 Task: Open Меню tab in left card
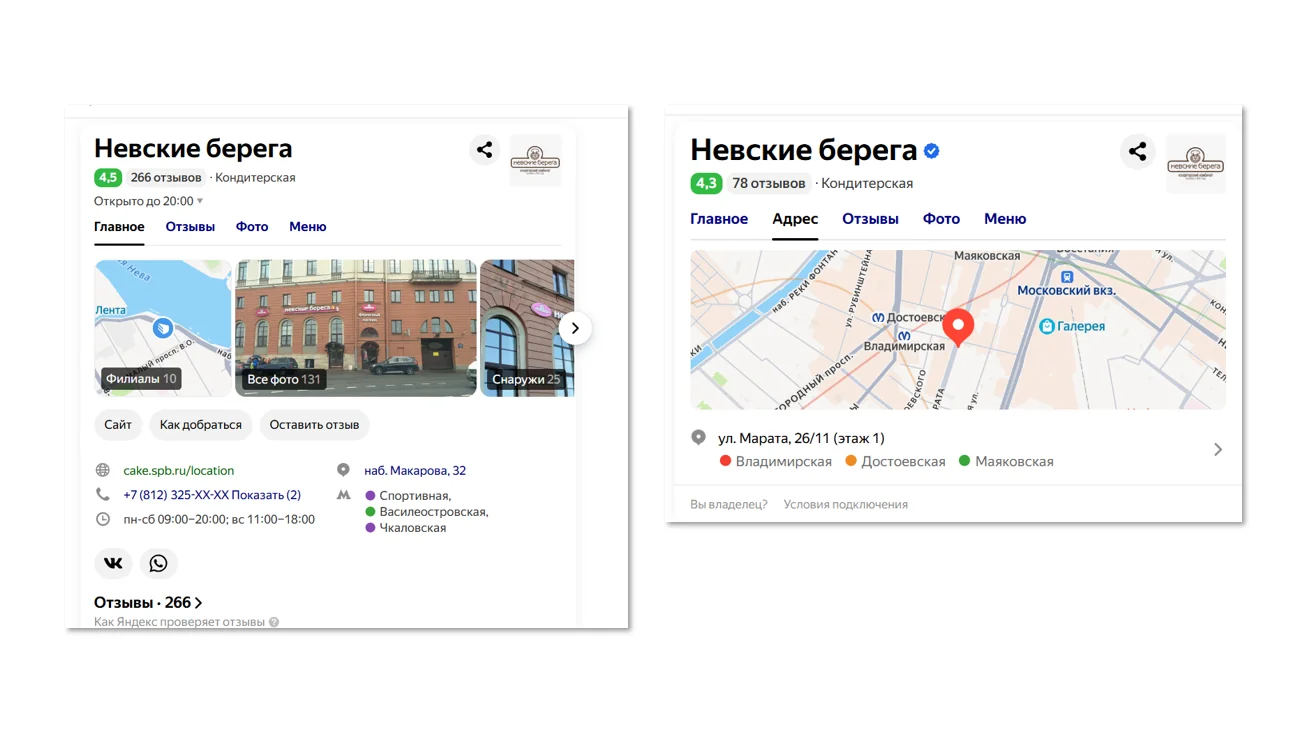click(308, 227)
